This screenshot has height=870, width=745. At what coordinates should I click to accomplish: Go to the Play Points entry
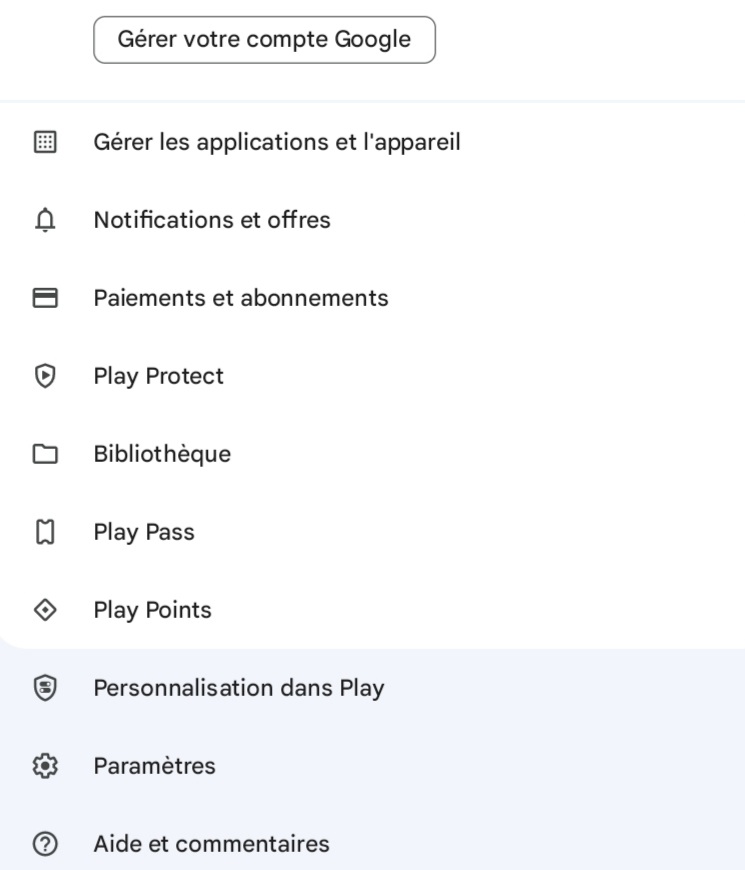(x=153, y=610)
